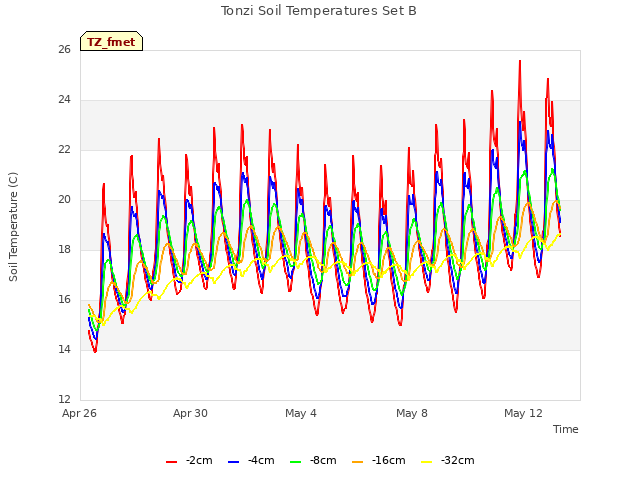Click the Apr 26 x-axis tick label
Viewport: 640px width, 480px height.
click(x=80, y=413)
